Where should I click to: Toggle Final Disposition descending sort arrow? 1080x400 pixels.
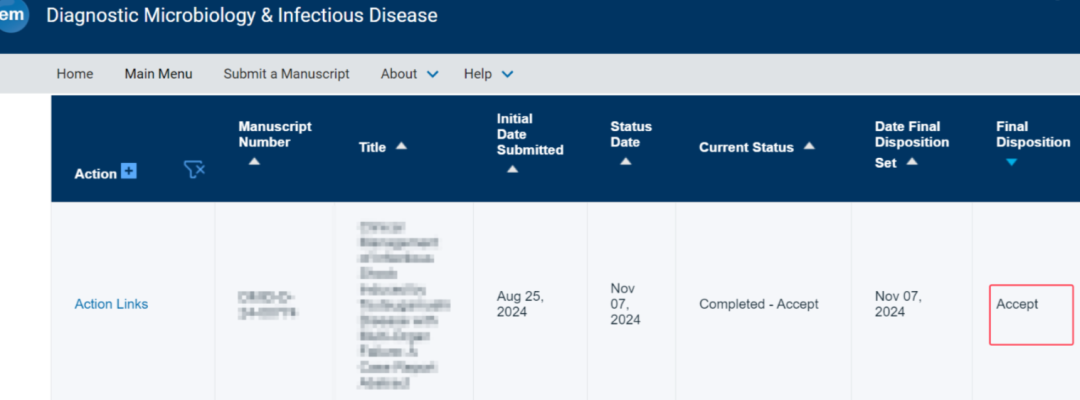pyautogui.click(x=1011, y=162)
